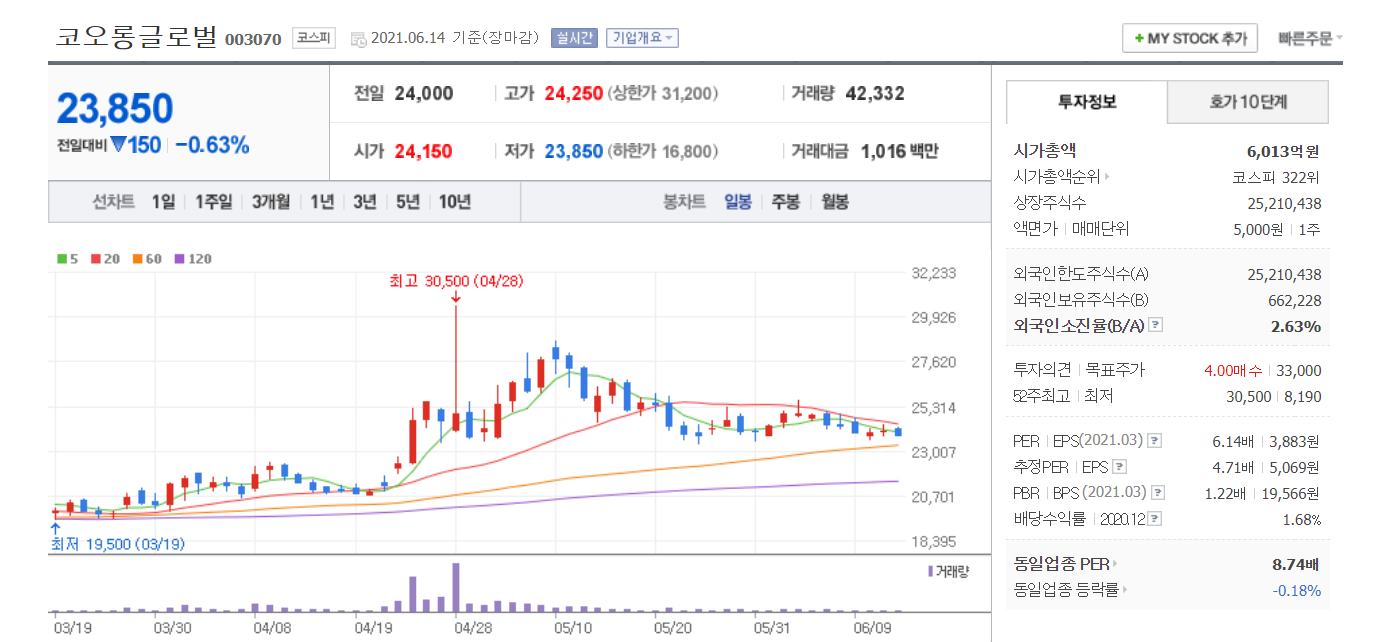Viewport: 1382px width, 642px height.
Task: Click the current price 23,850
Action: tap(115, 109)
